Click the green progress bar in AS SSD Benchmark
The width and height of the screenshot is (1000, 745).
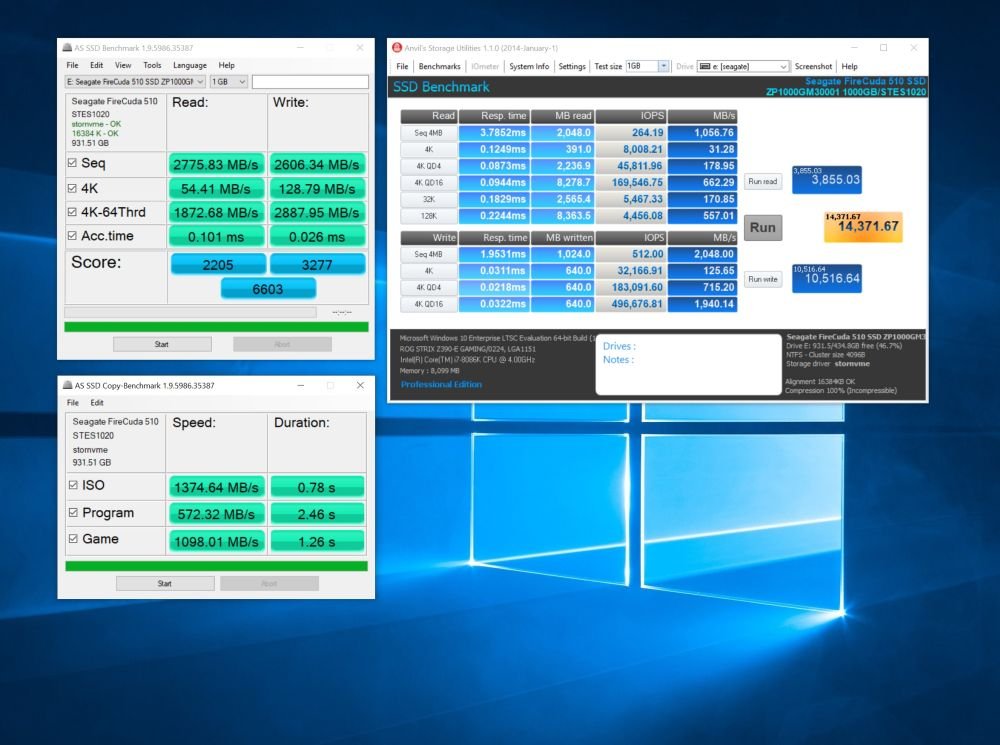[216, 327]
